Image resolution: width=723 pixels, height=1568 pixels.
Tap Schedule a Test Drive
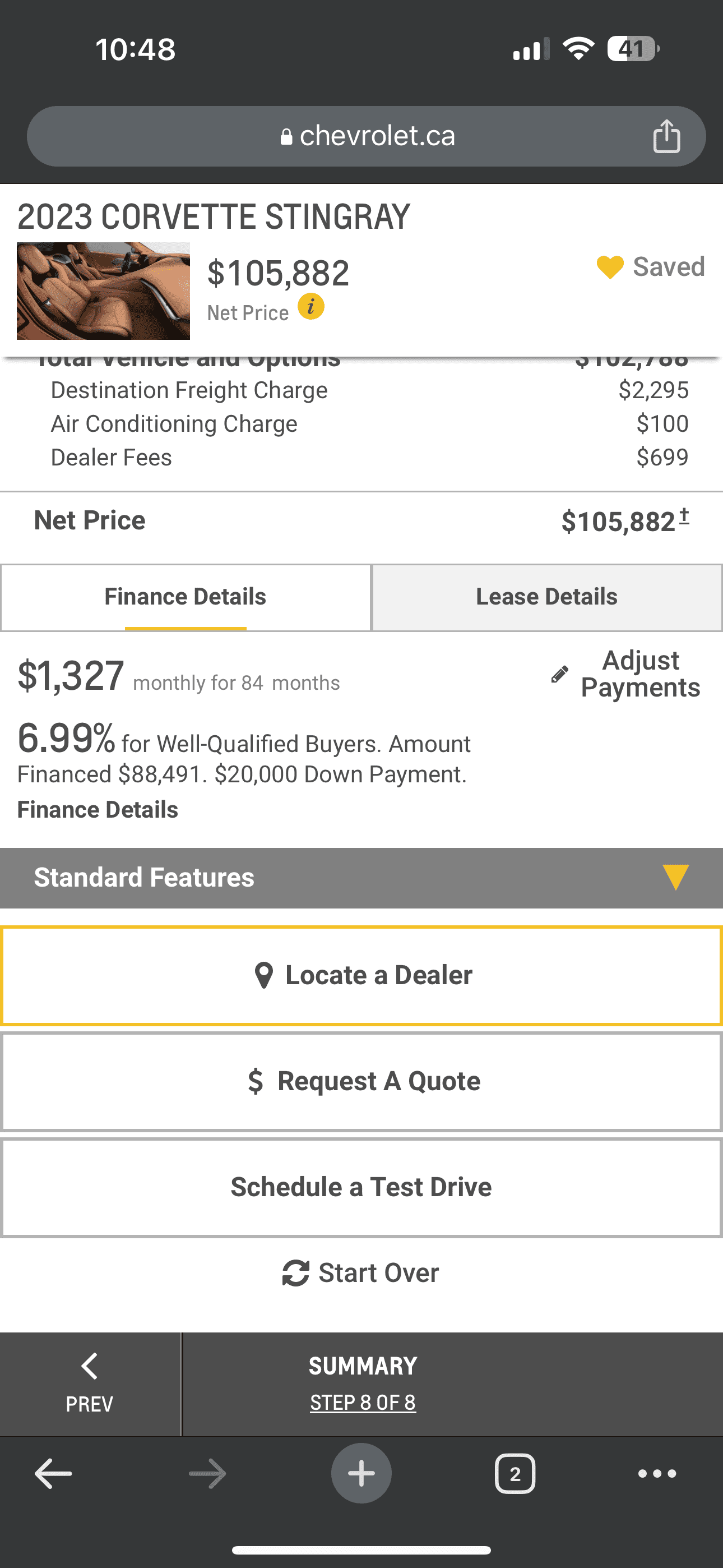(x=361, y=1188)
